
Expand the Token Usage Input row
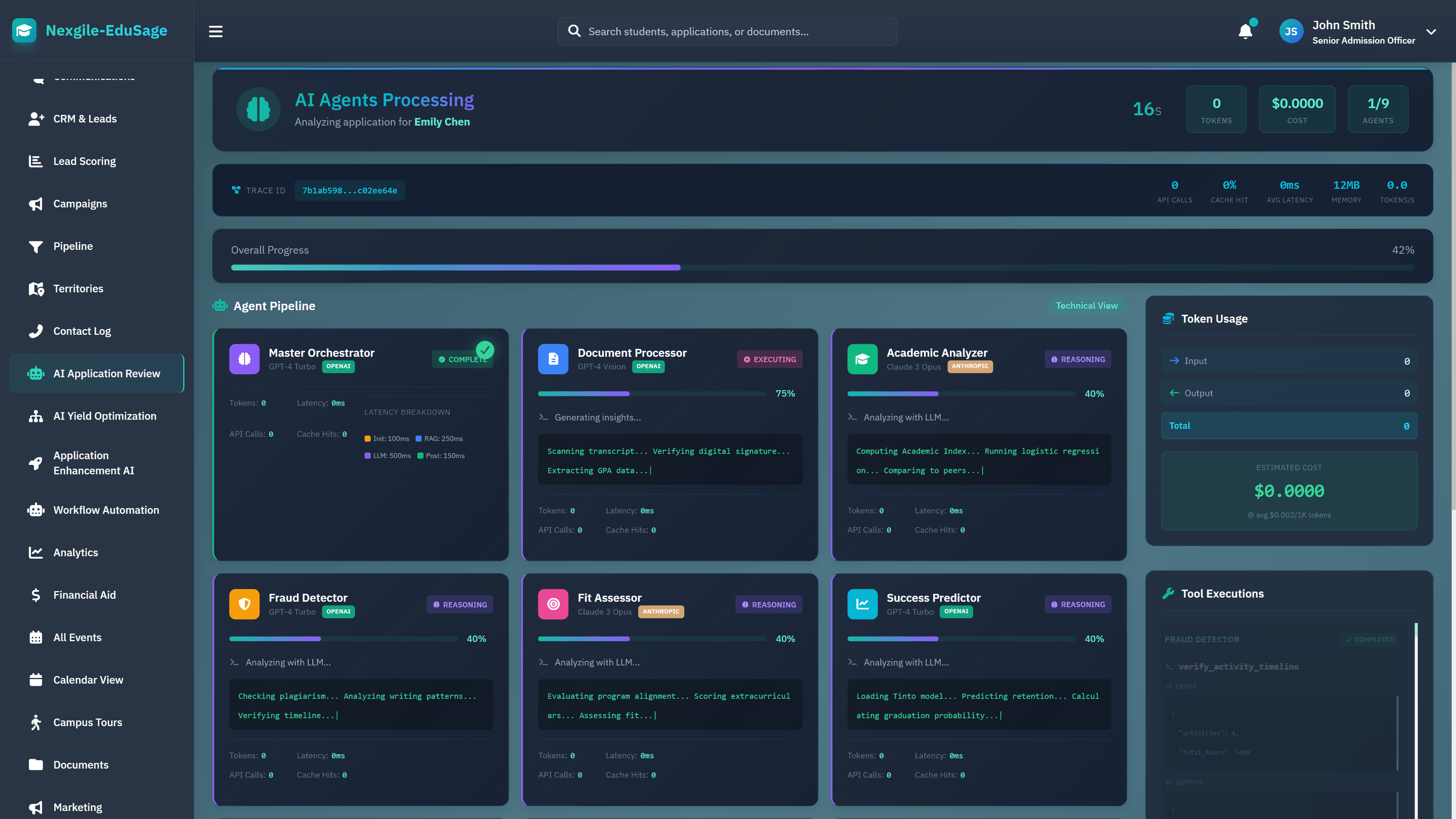click(x=1289, y=361)
